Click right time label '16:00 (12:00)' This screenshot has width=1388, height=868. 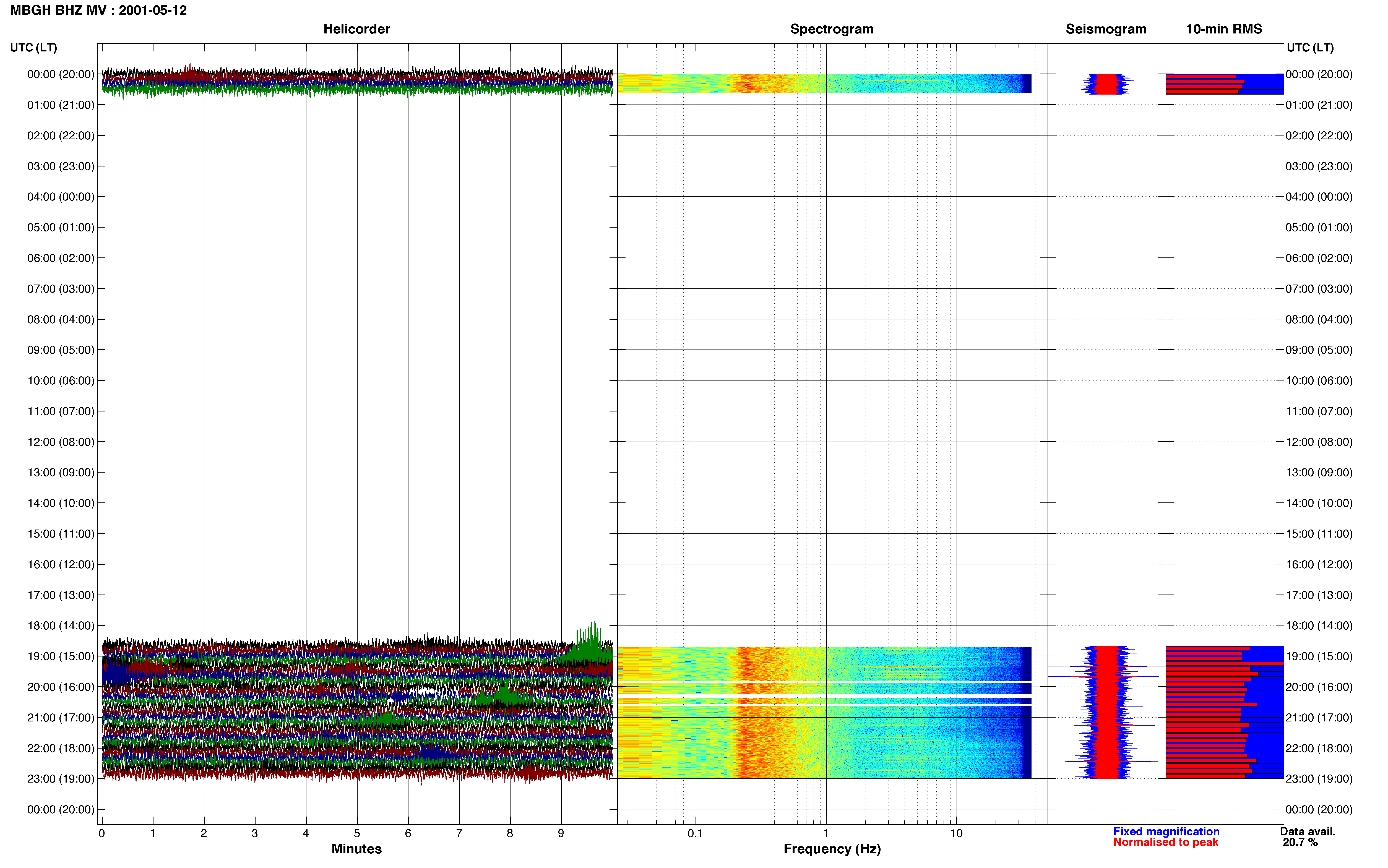(1319, 564)
